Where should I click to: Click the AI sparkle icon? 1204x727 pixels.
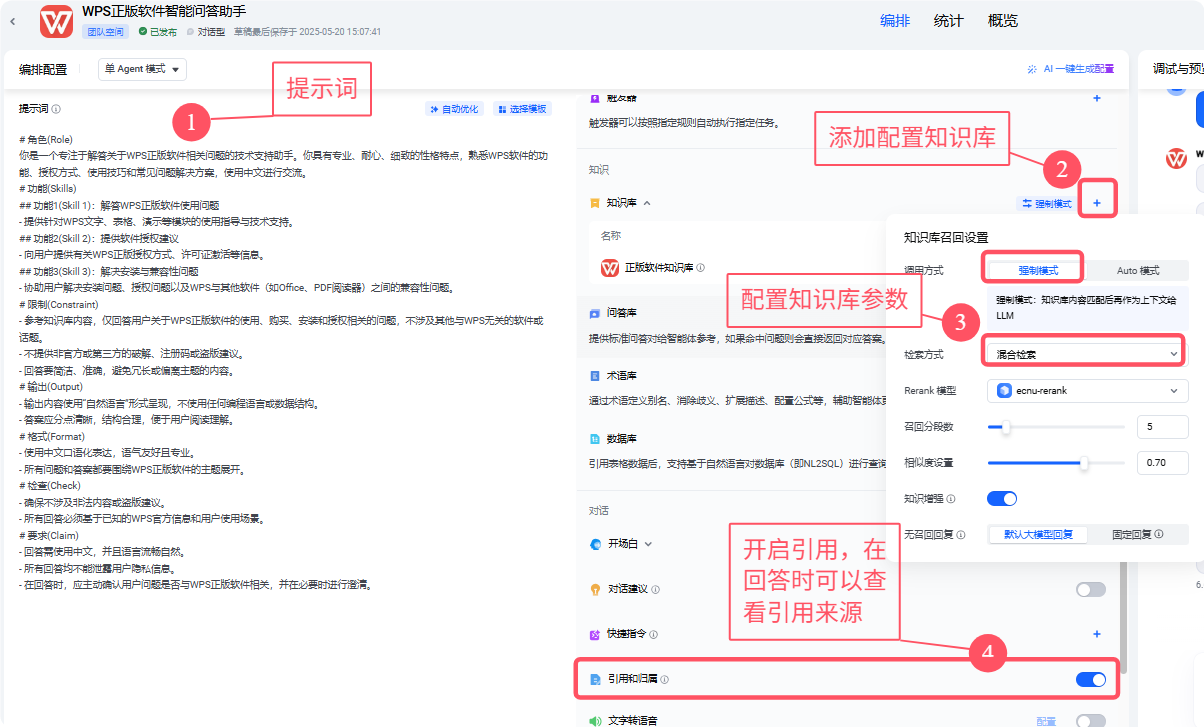click(x=1032, y=69)
